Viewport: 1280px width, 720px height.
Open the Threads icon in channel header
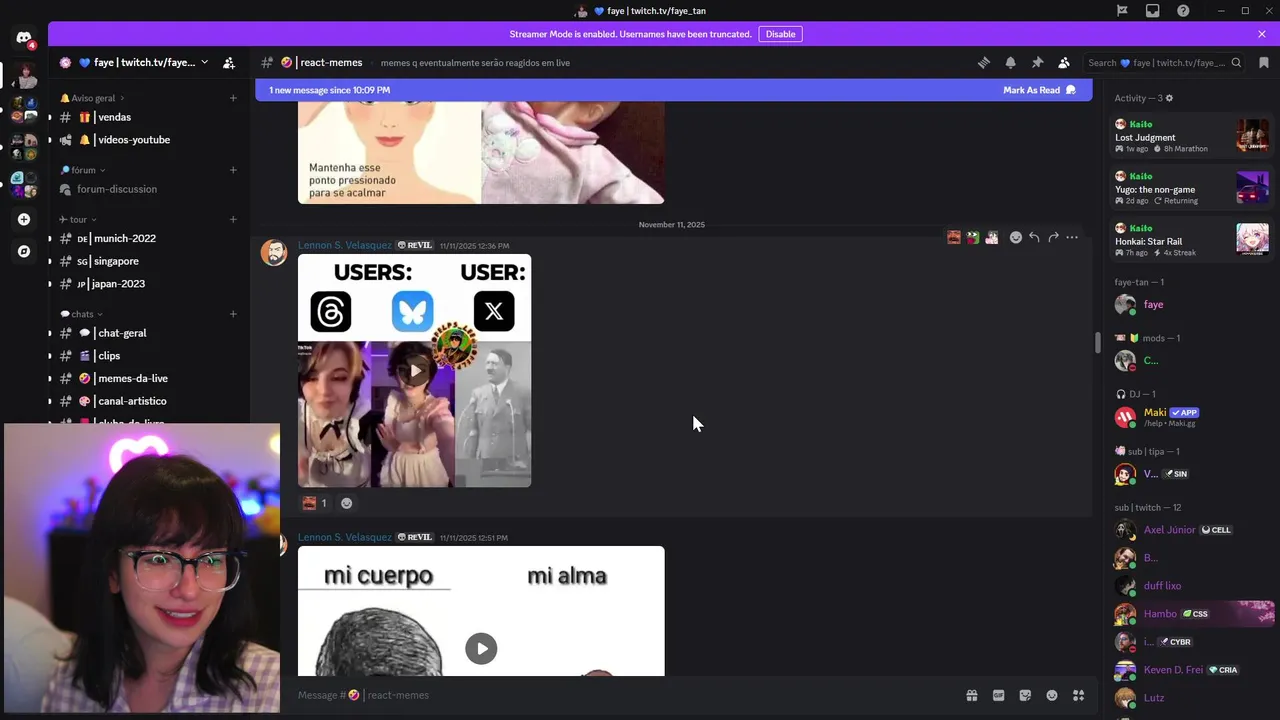tap(983, 62)
